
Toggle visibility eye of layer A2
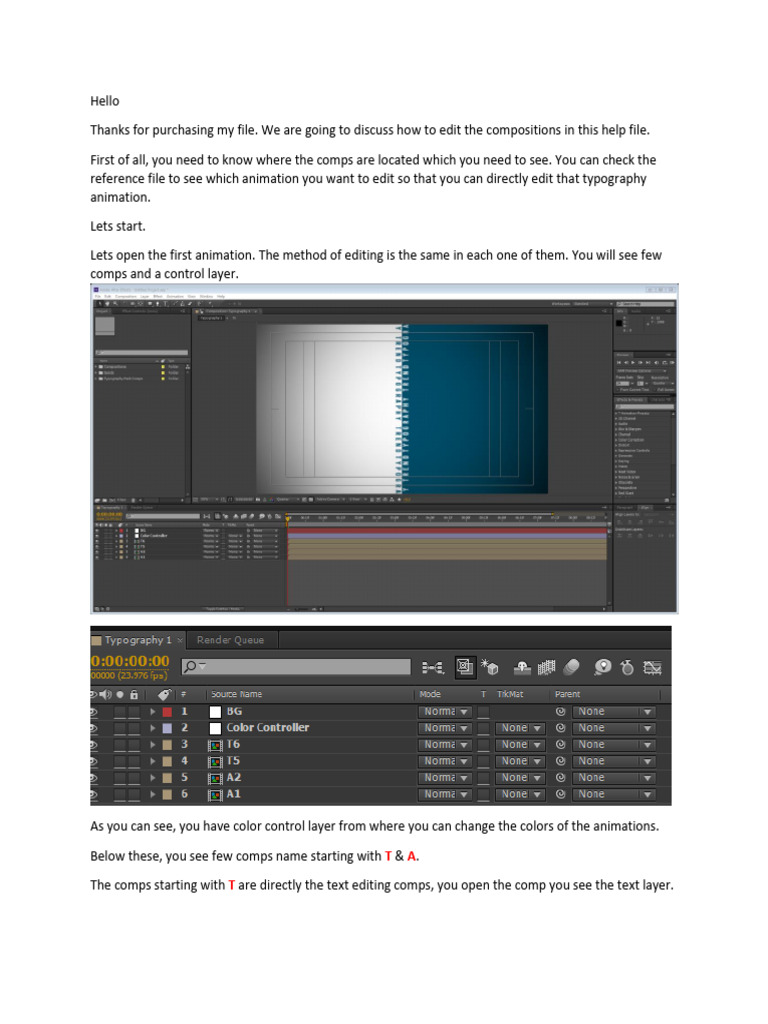(94, 777)
